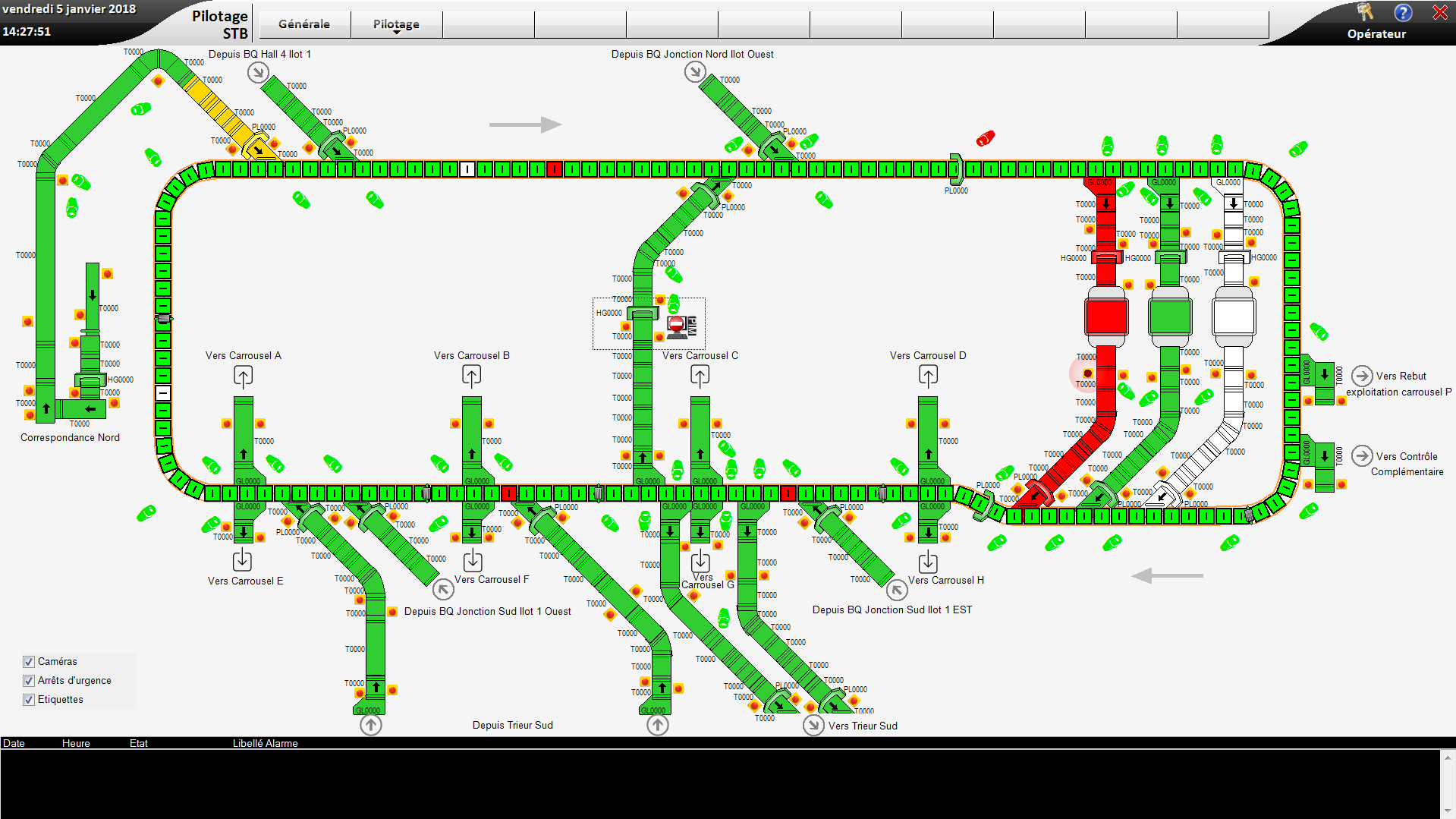Image resolution: width=1456 pixels, height=819 pixels.
Task: Open the Générale menu
Action: 304,24
